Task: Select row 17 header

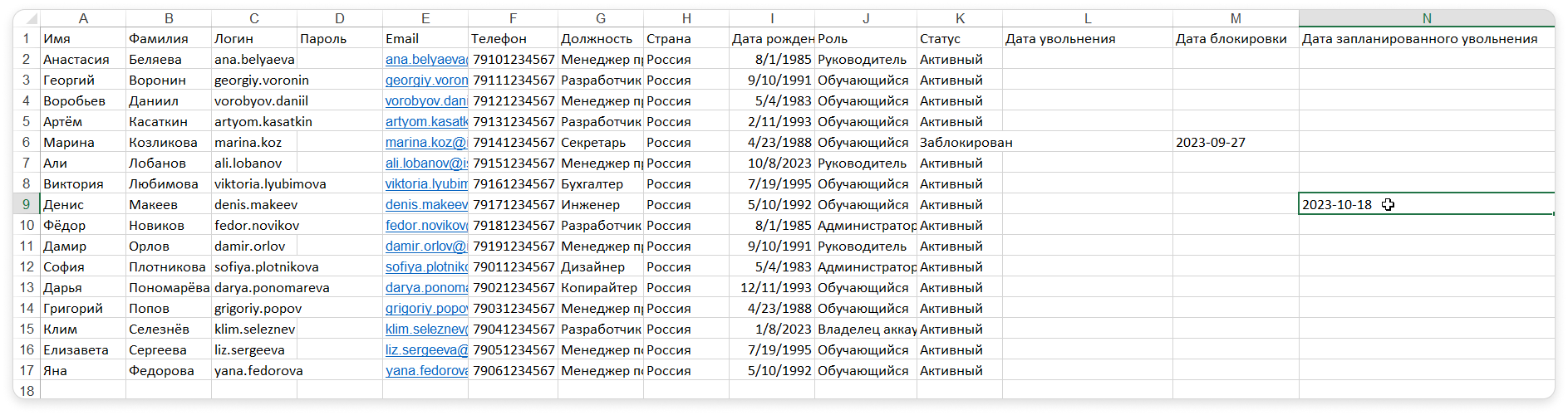Action: 27,370
